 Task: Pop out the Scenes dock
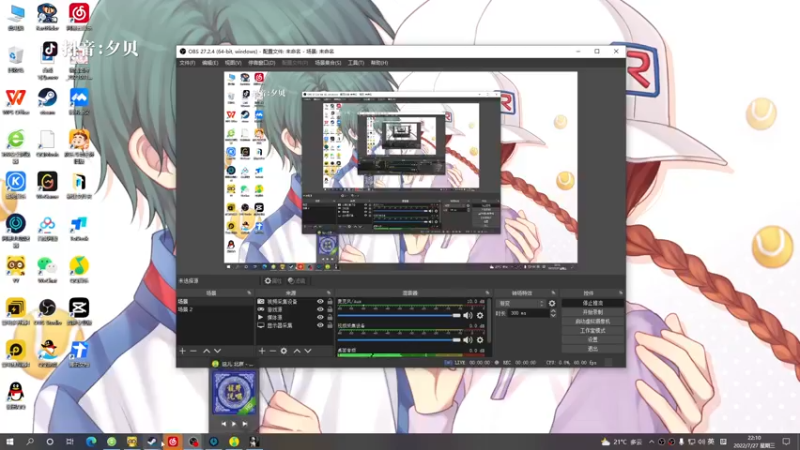click(249, 293)
